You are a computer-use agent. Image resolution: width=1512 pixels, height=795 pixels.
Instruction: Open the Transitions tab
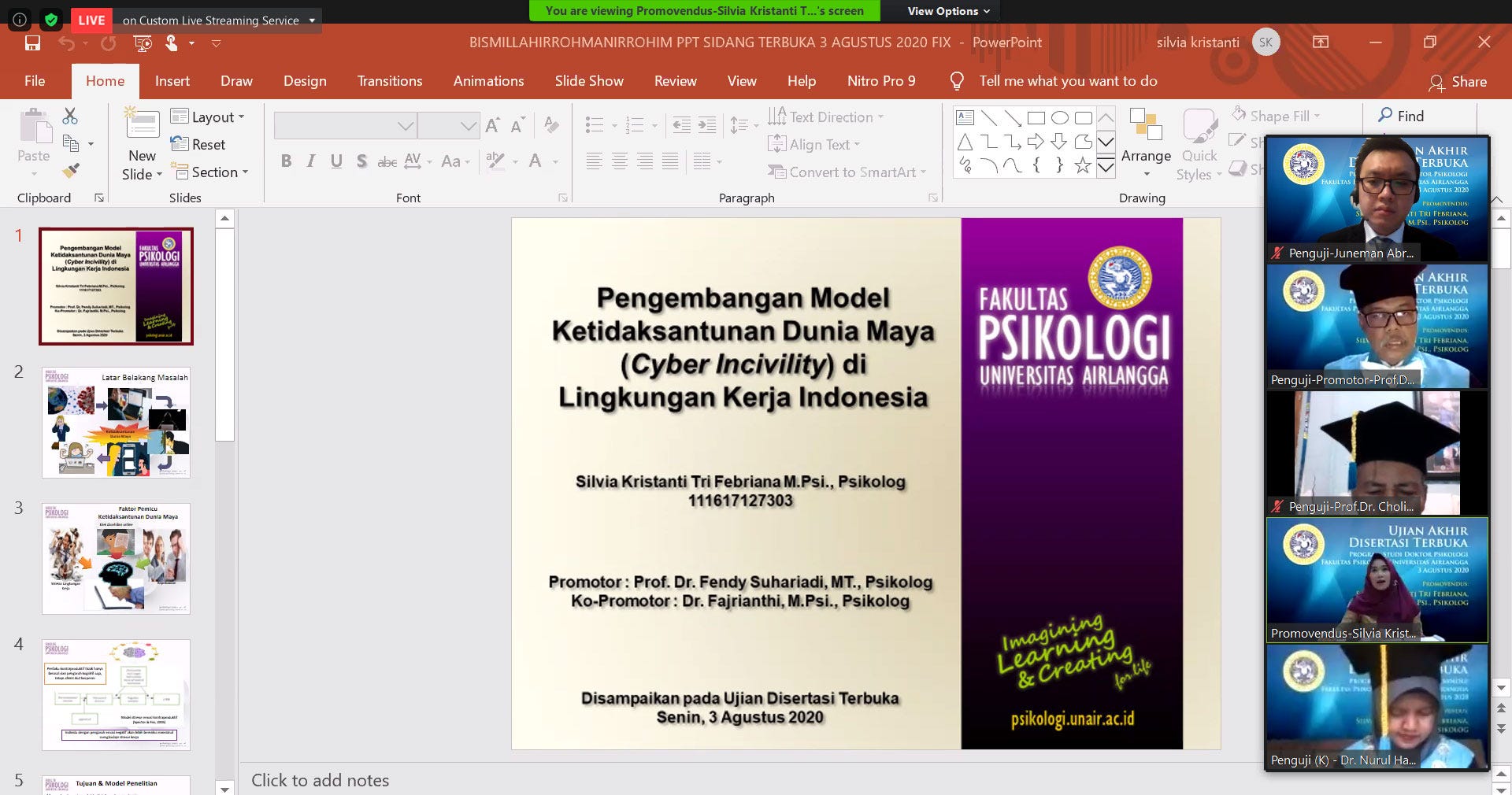point(390,81)
